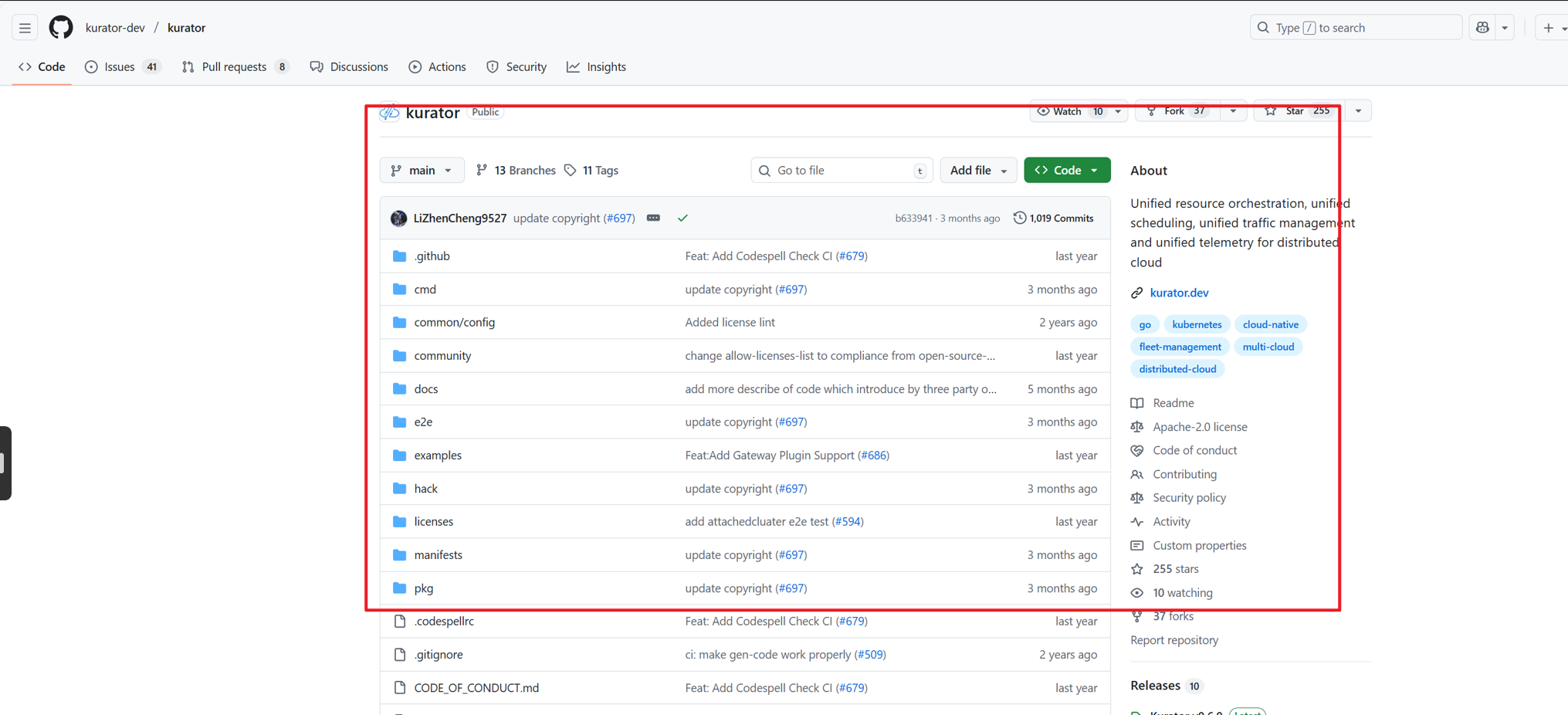
Task: Expand commit message ellipsis button
Action: 653,219
